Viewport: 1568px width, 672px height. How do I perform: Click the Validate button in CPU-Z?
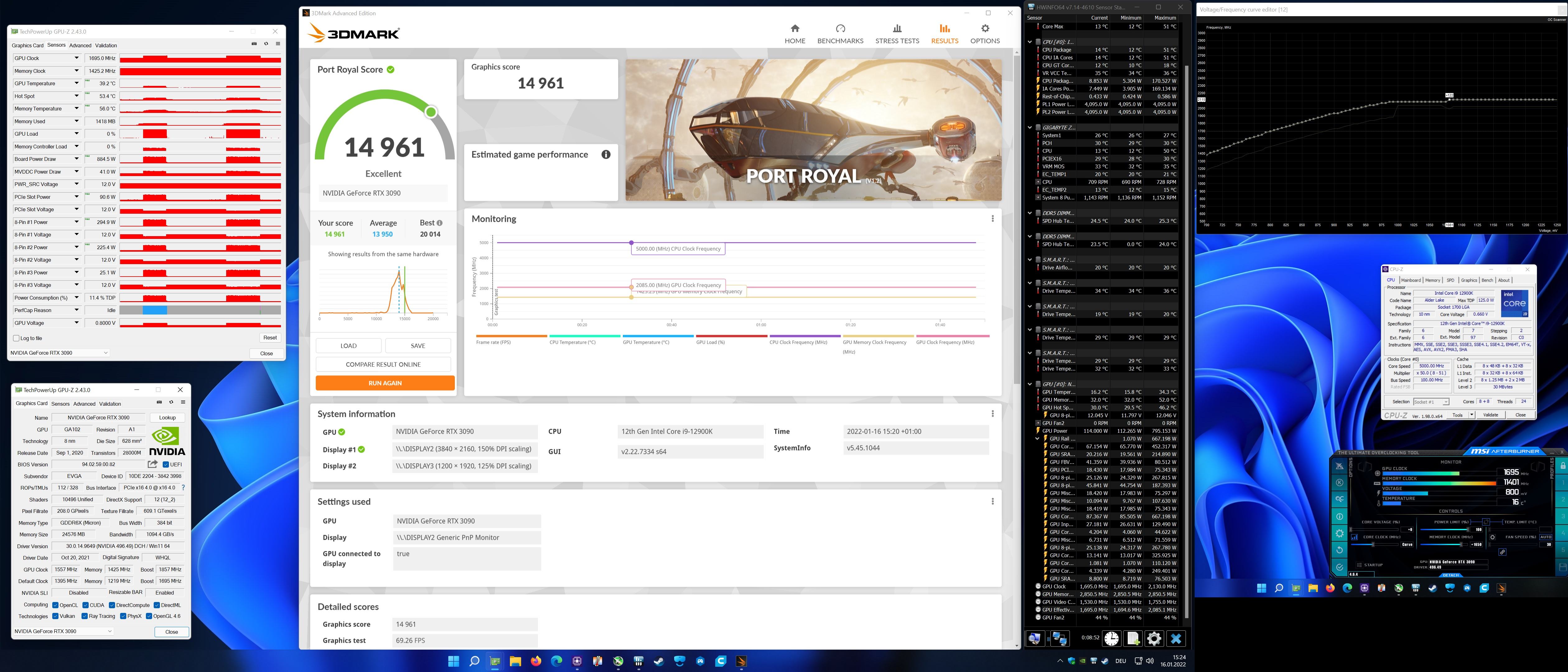point(1491,414)
